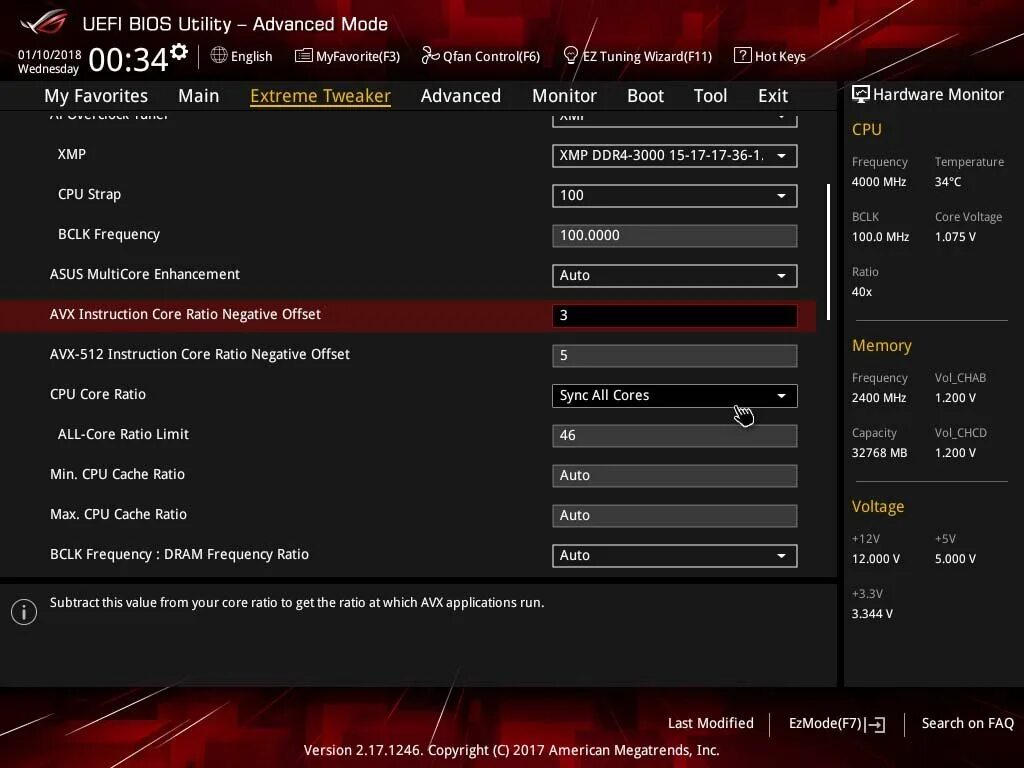Image resolution: width=1024 pixels, height=768 pixels.
Task: Go to the Exit tab
Action: click(773, 96)
